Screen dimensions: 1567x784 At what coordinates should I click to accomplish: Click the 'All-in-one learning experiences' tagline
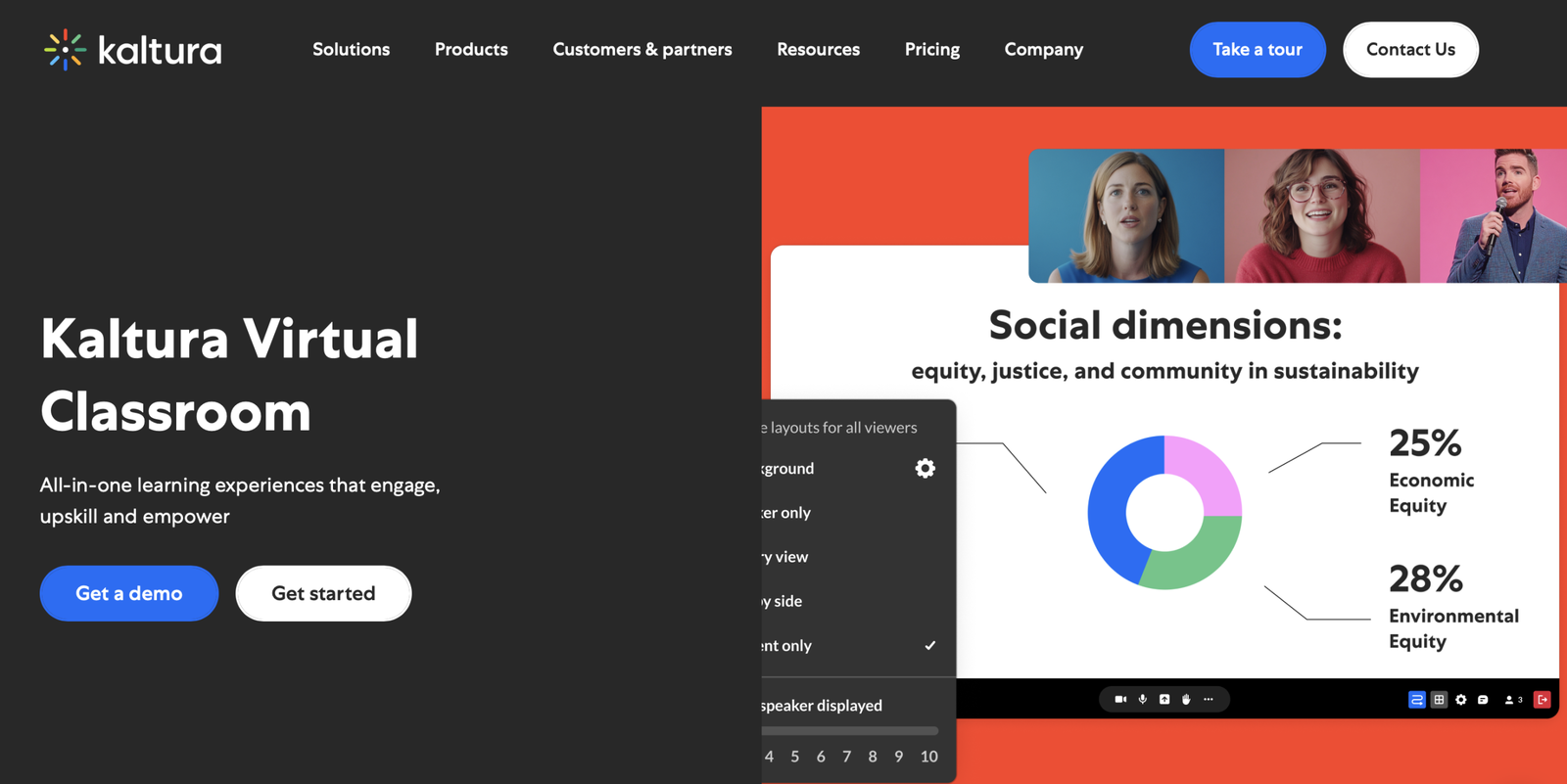pos(240,500)
